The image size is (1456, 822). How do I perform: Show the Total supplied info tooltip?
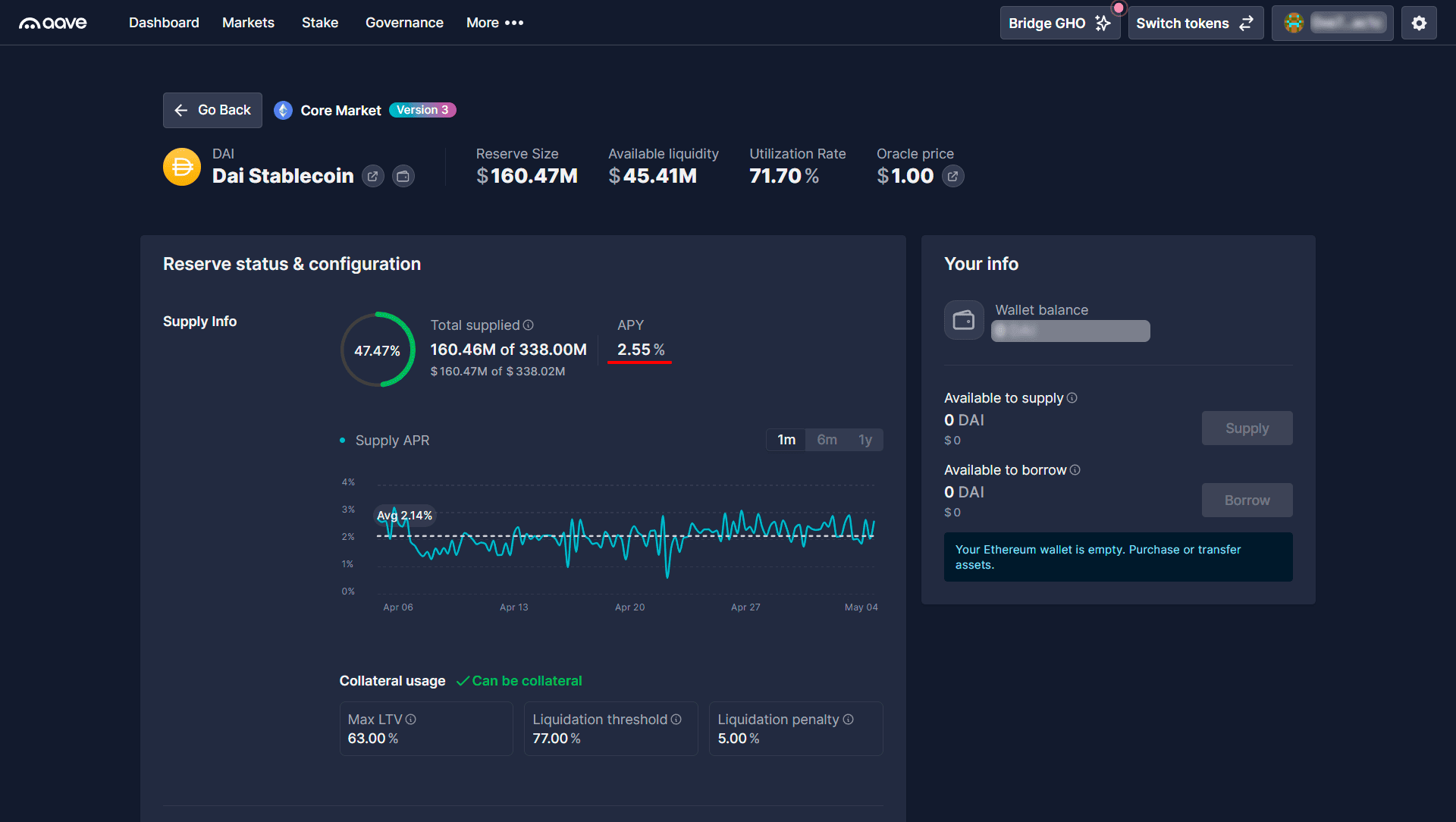529,325
